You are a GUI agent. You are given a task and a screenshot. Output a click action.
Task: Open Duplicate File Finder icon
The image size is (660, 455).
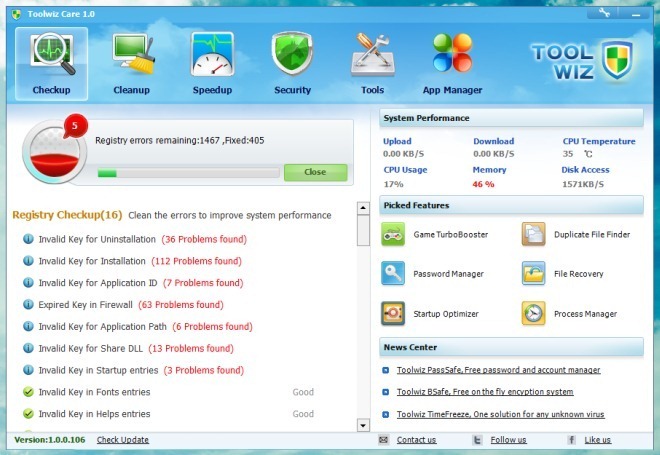(x=533, y=234)
